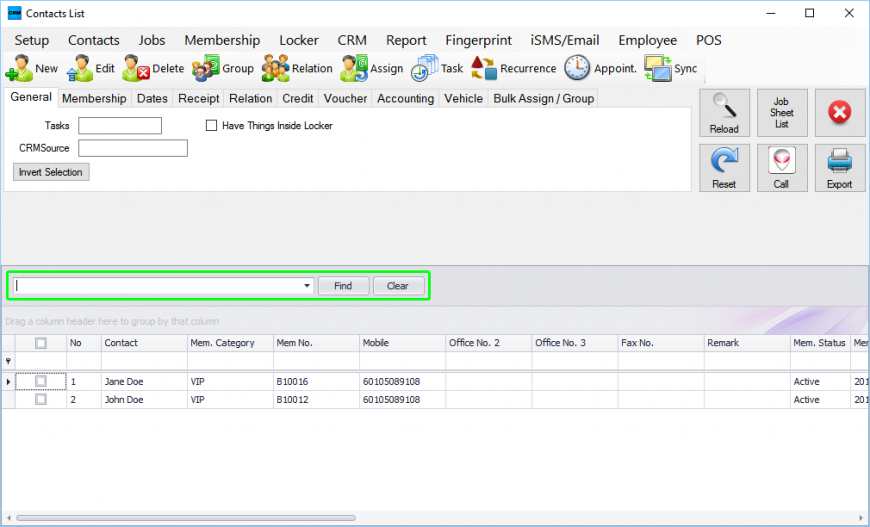The height and width of the screenshot is (527, 870).
Task: Click the Appoint. clock icon
Action: coord(577,68)
